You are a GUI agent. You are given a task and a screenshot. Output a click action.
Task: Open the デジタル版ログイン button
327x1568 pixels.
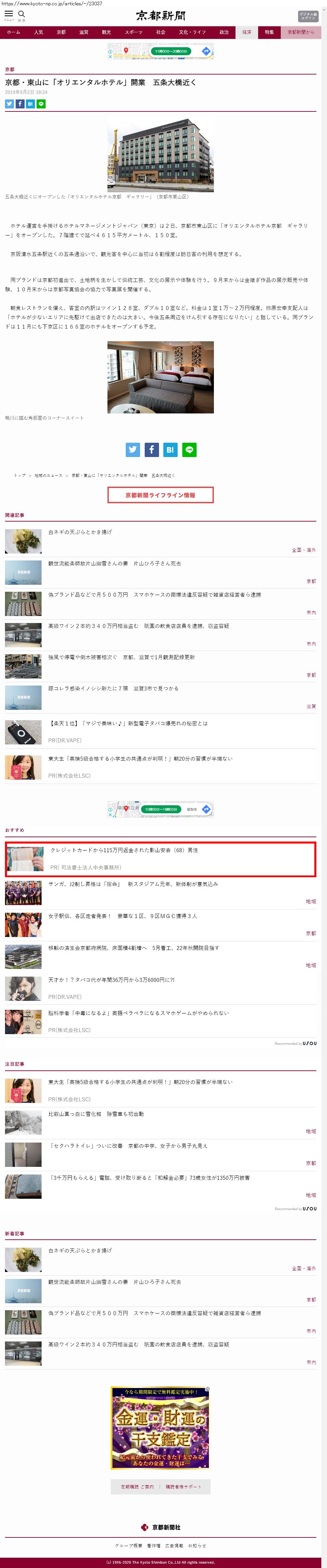307,16
